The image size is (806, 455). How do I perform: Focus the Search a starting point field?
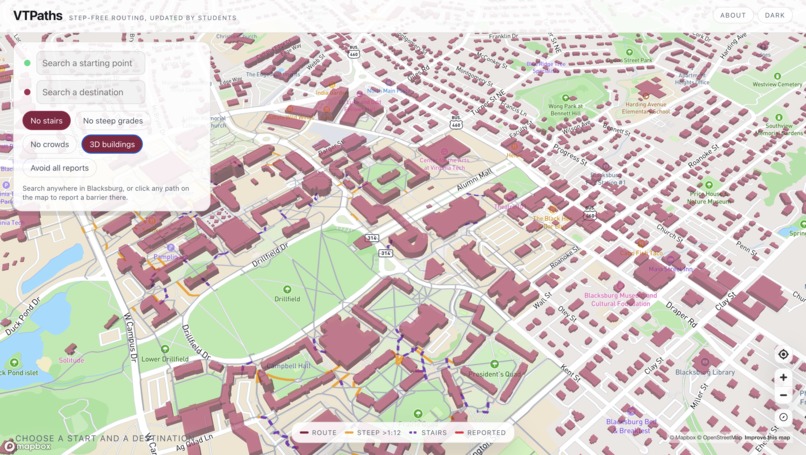[90, 63]
